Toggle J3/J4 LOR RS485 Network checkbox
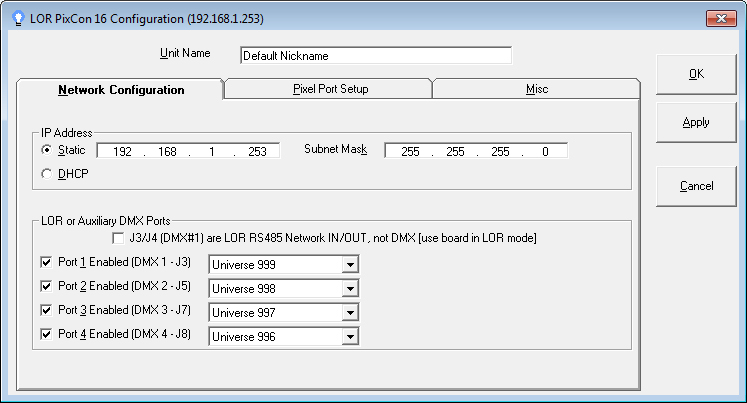The height and width of the screenshot is (403, 747). click(x=116, y=238)
